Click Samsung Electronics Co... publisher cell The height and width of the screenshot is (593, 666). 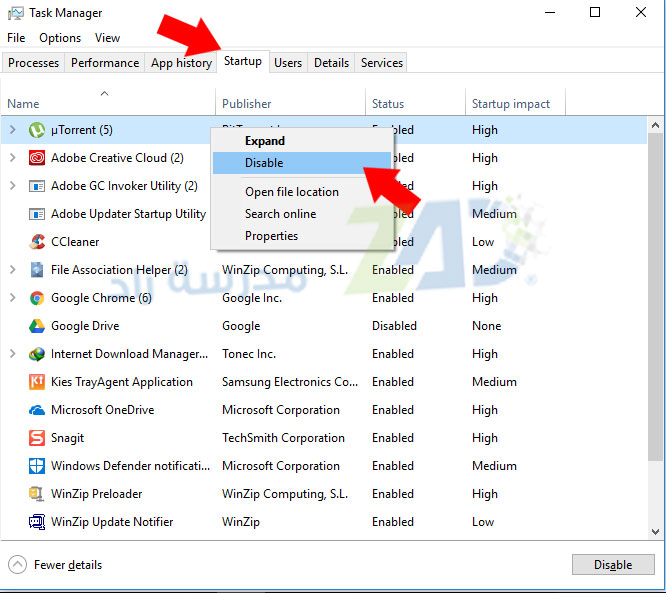pyautogui.click(x=290, y=382)
